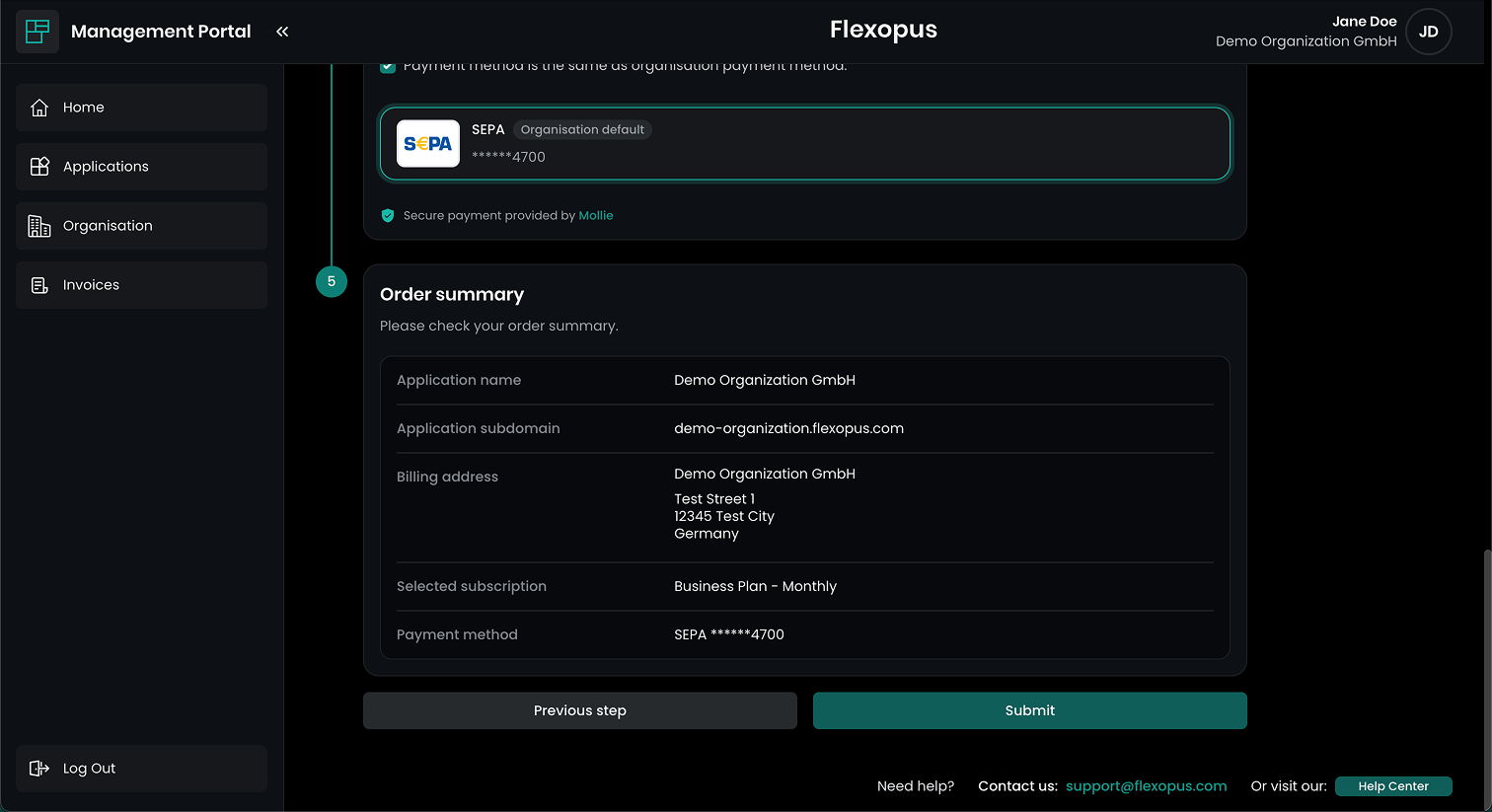Click the Log Out door icon
Image resolution: width=1492 pixels, height=812 pixels.
click(39, 769)
